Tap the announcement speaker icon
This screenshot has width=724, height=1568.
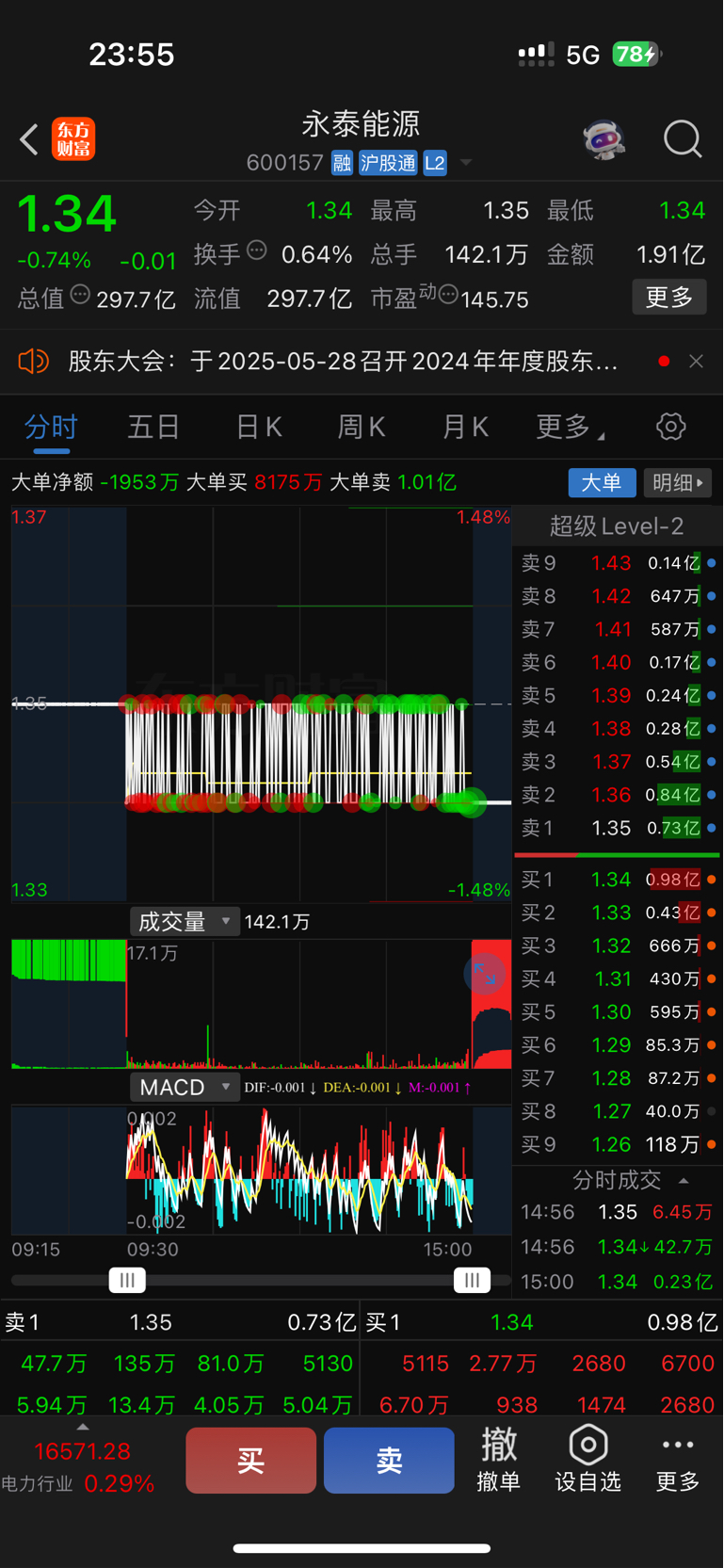pyautogui.click(x=33, y=361)
